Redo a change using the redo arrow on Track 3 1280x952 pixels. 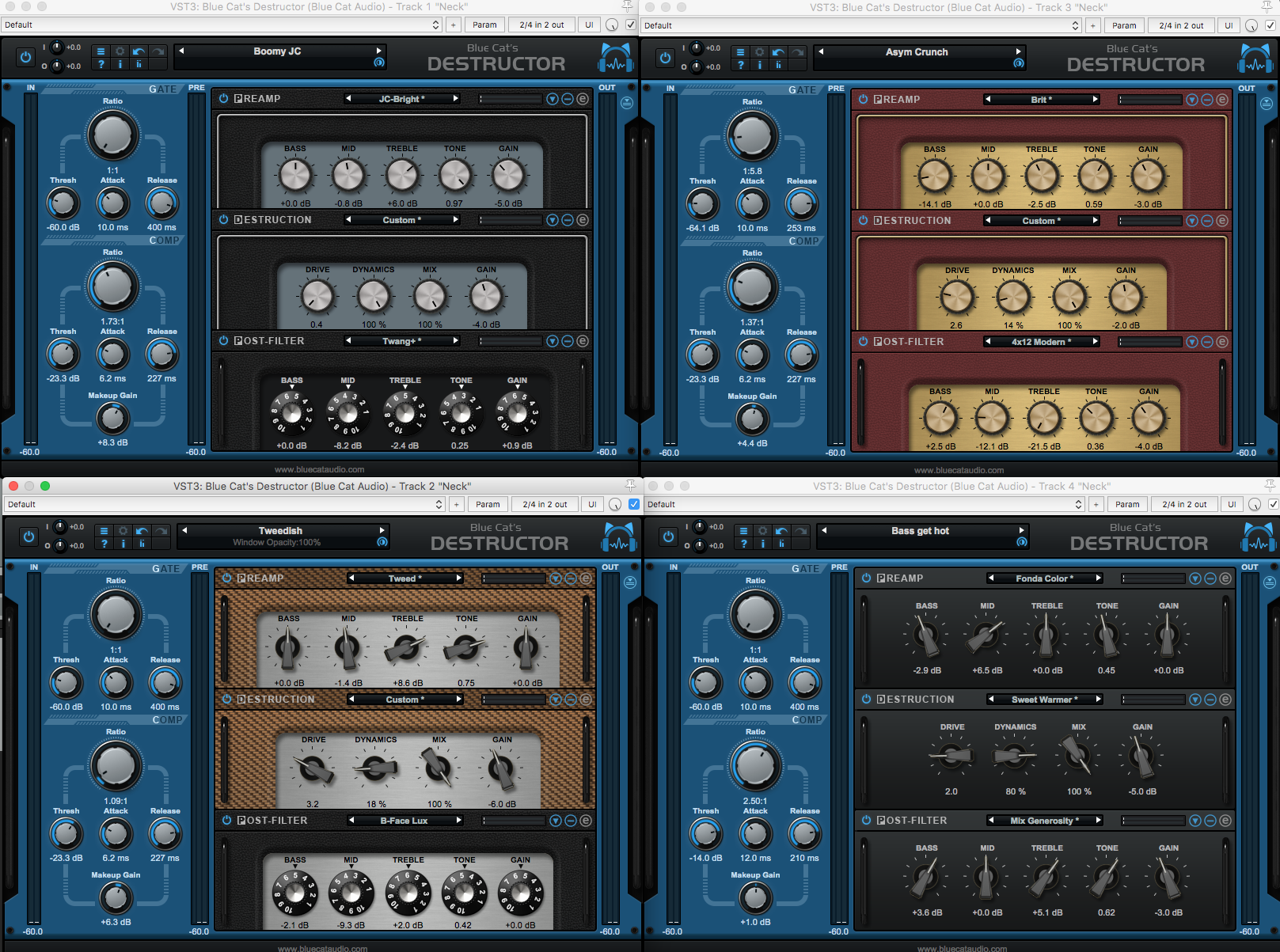(797, 51)
